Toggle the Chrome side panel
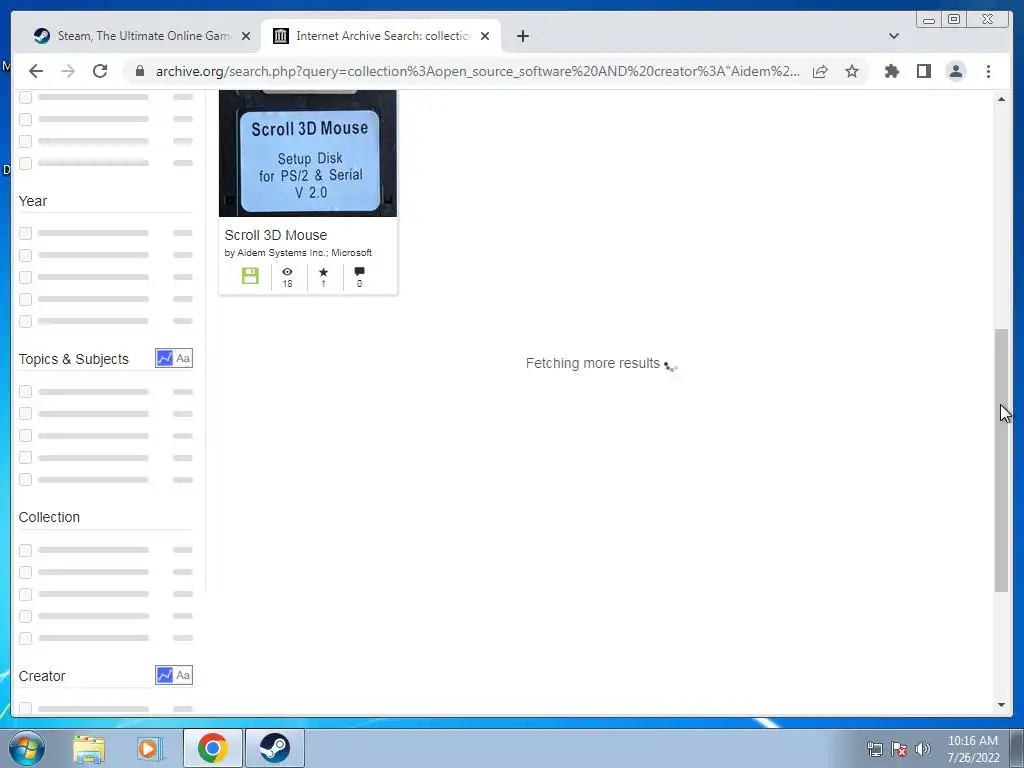 pos(923,71)
